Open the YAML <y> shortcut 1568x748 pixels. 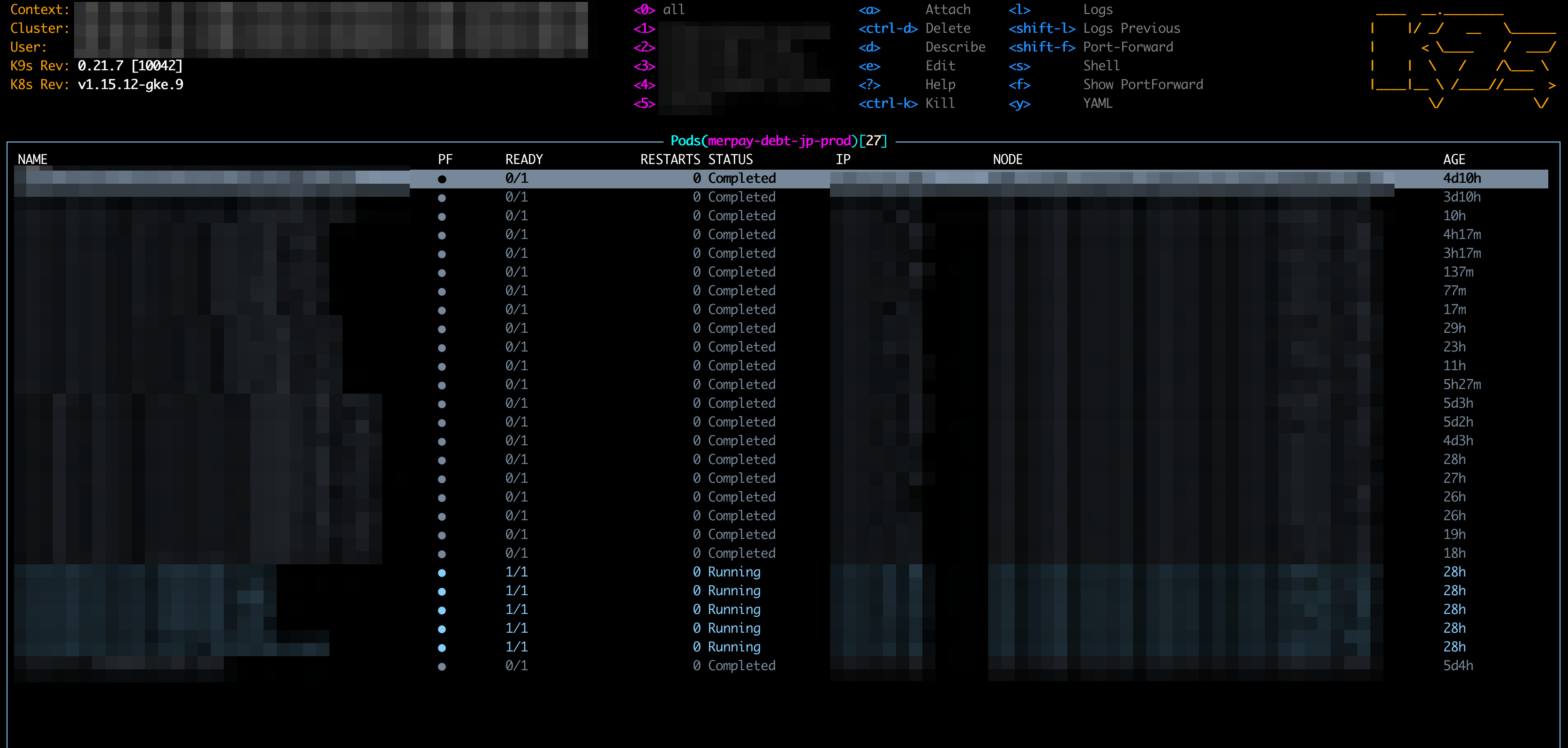coord(1020,104)
